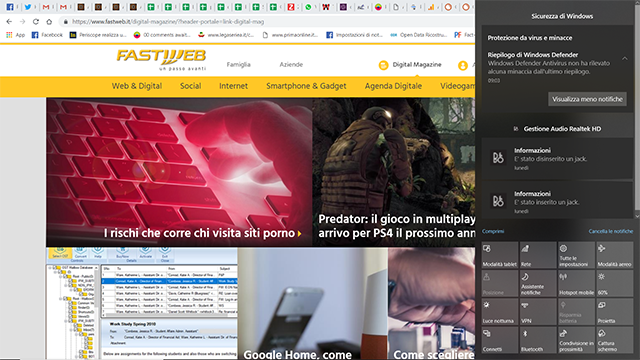Image resolution: width=640 pixels, height=360 pixels.
Task: Toggle Modalità tablet quick action tile
Action: click(500, 255)
